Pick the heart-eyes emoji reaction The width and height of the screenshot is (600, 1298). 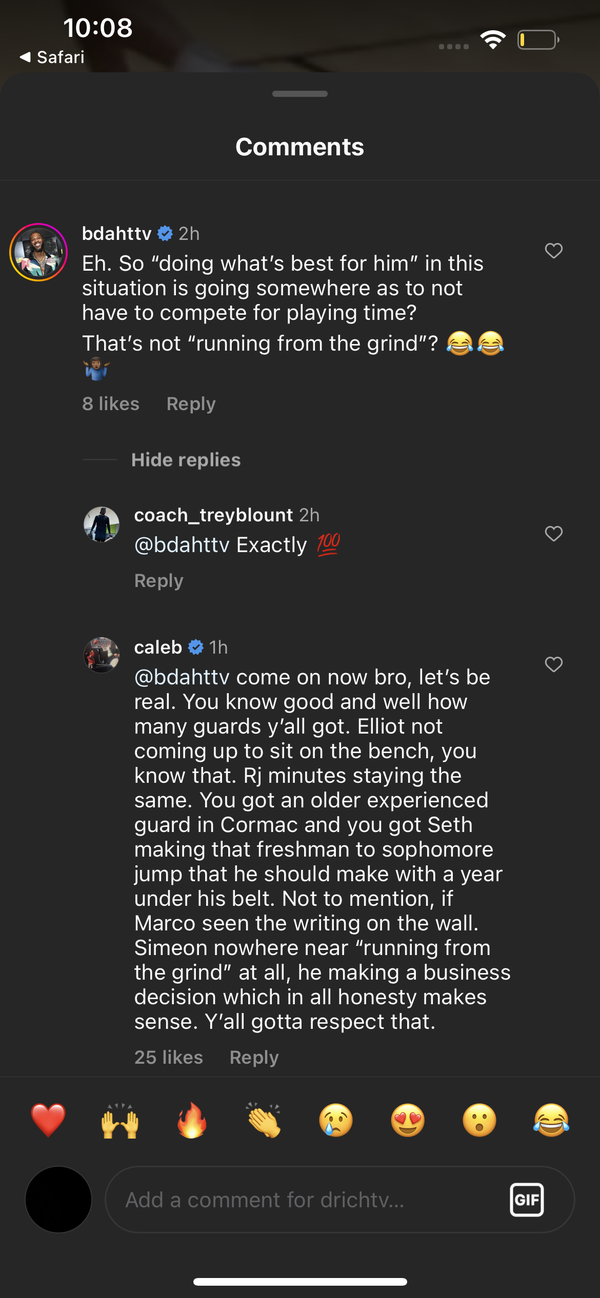[408, 1120]
